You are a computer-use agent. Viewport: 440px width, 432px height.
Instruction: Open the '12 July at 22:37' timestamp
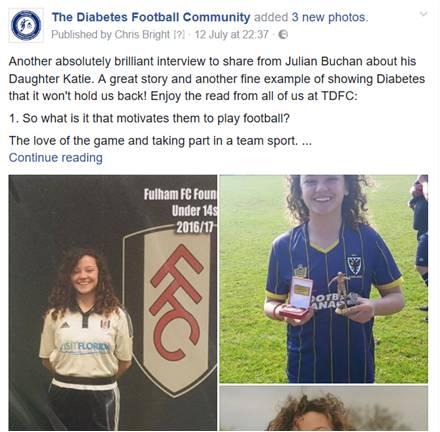tap(231, 34)
